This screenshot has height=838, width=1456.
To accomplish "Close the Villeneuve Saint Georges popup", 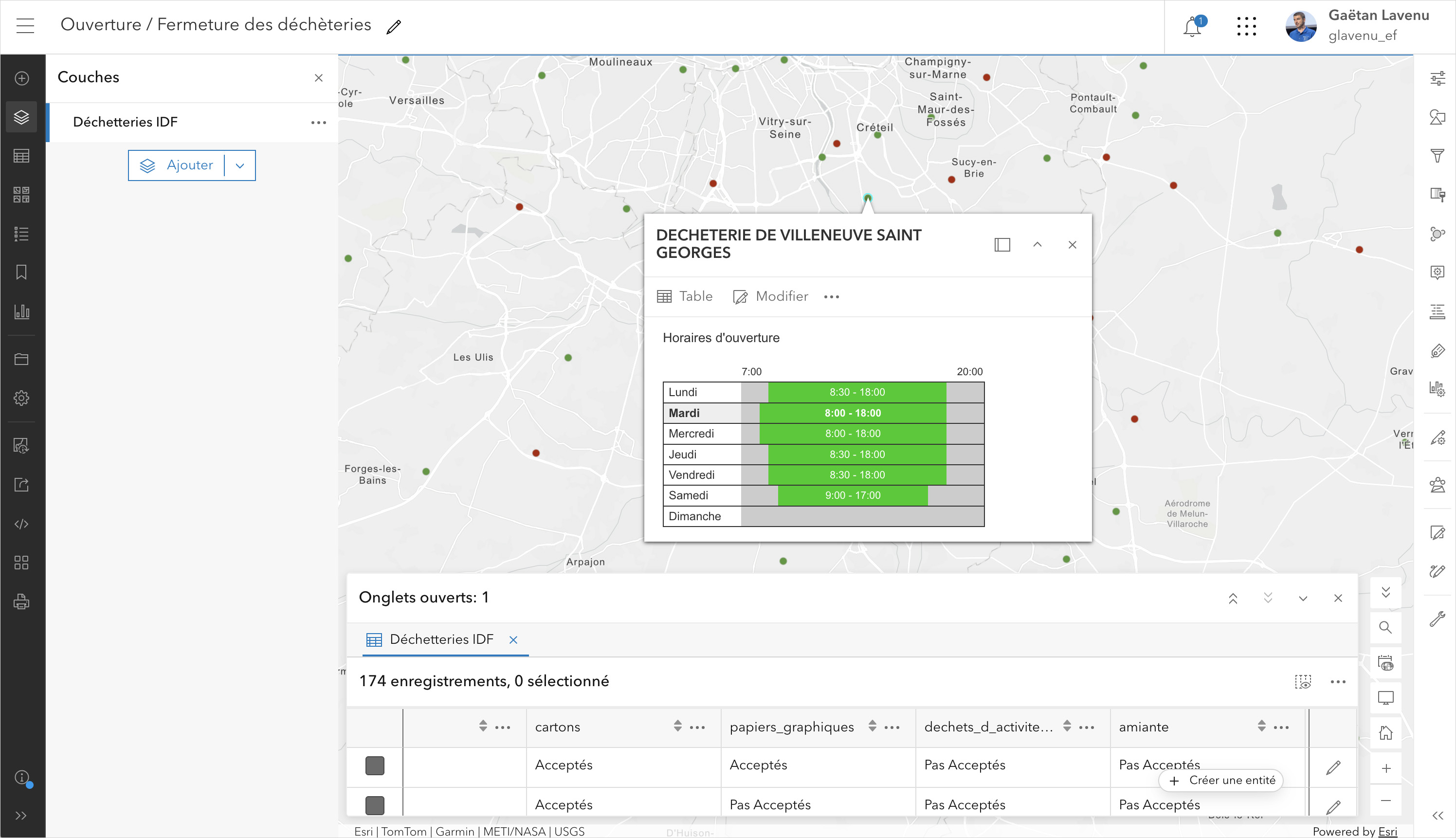I will tap(1073, 245).
